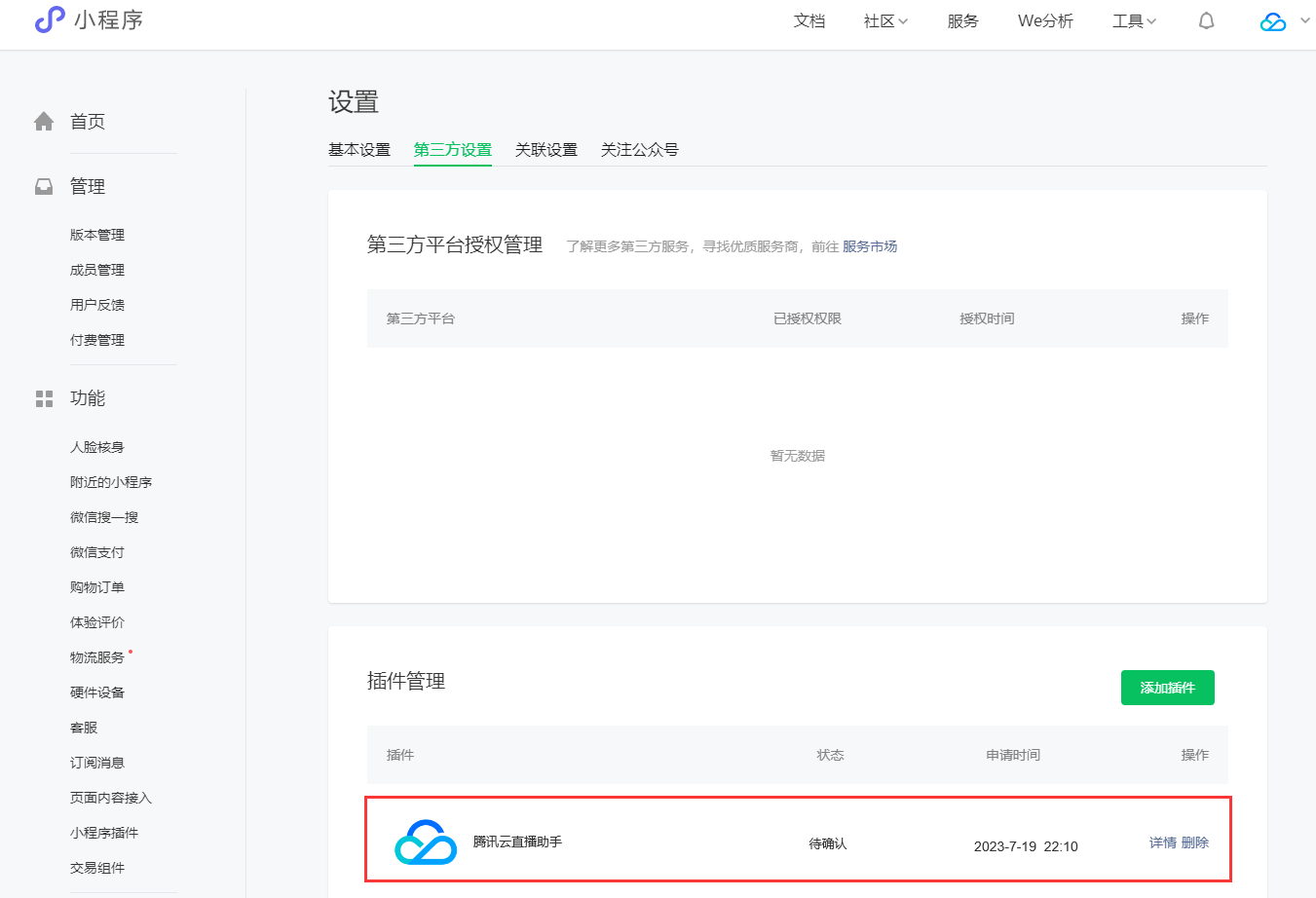Image resolution: width=1316 pixels, height=898 pixels.
Task: Click the 授权时间 column header
Action: [x=987, y=318]
